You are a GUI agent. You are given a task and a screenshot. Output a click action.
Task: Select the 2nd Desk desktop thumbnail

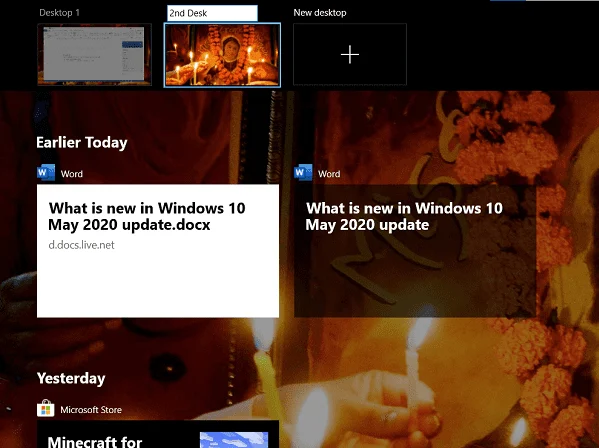(x=222, y=55)
